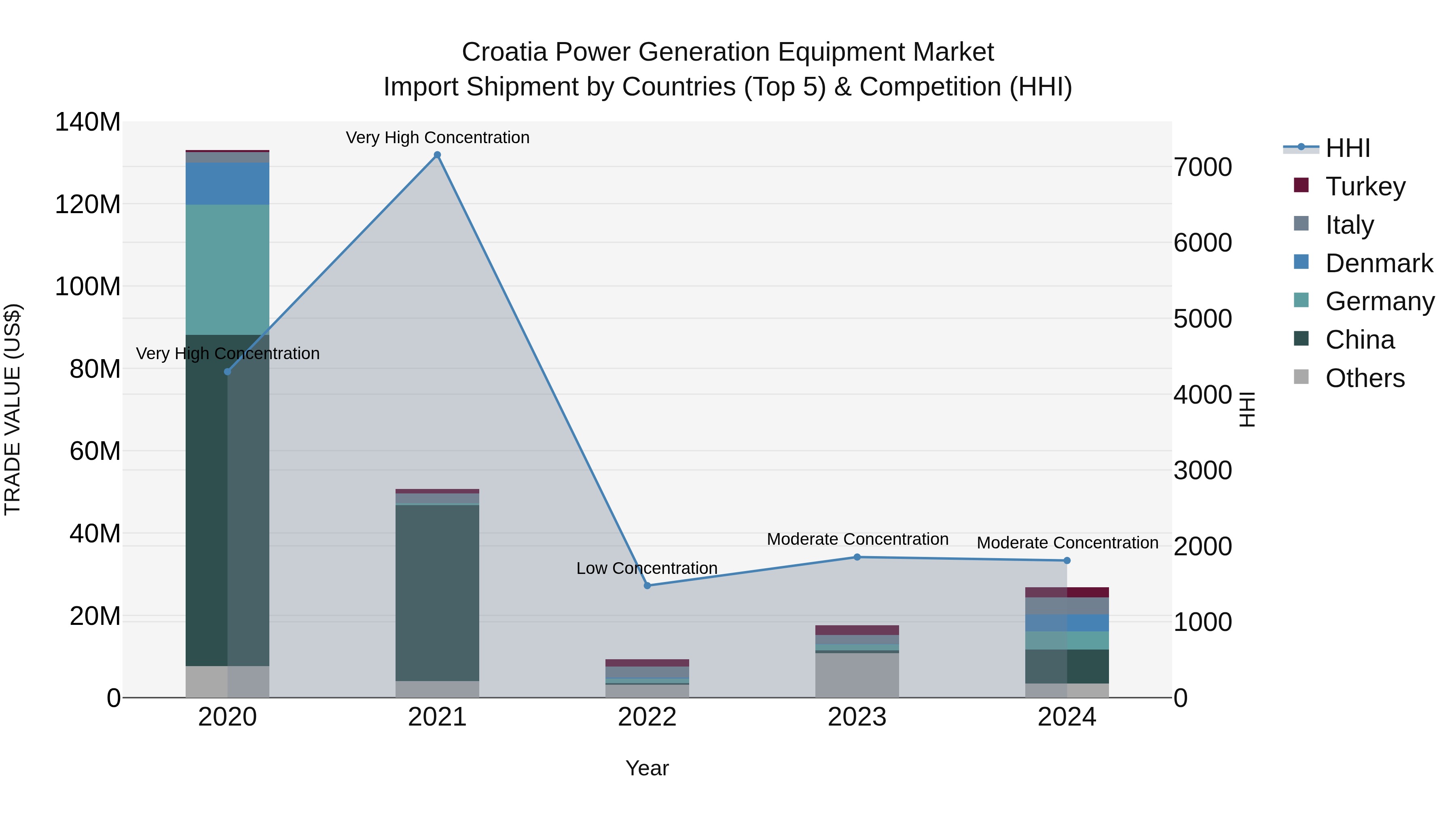The height and width of the screenshot is (819, 1456).
Task: Toggle the HHI legend entry
Action: pyautogui.click(x=1326, y=148)
